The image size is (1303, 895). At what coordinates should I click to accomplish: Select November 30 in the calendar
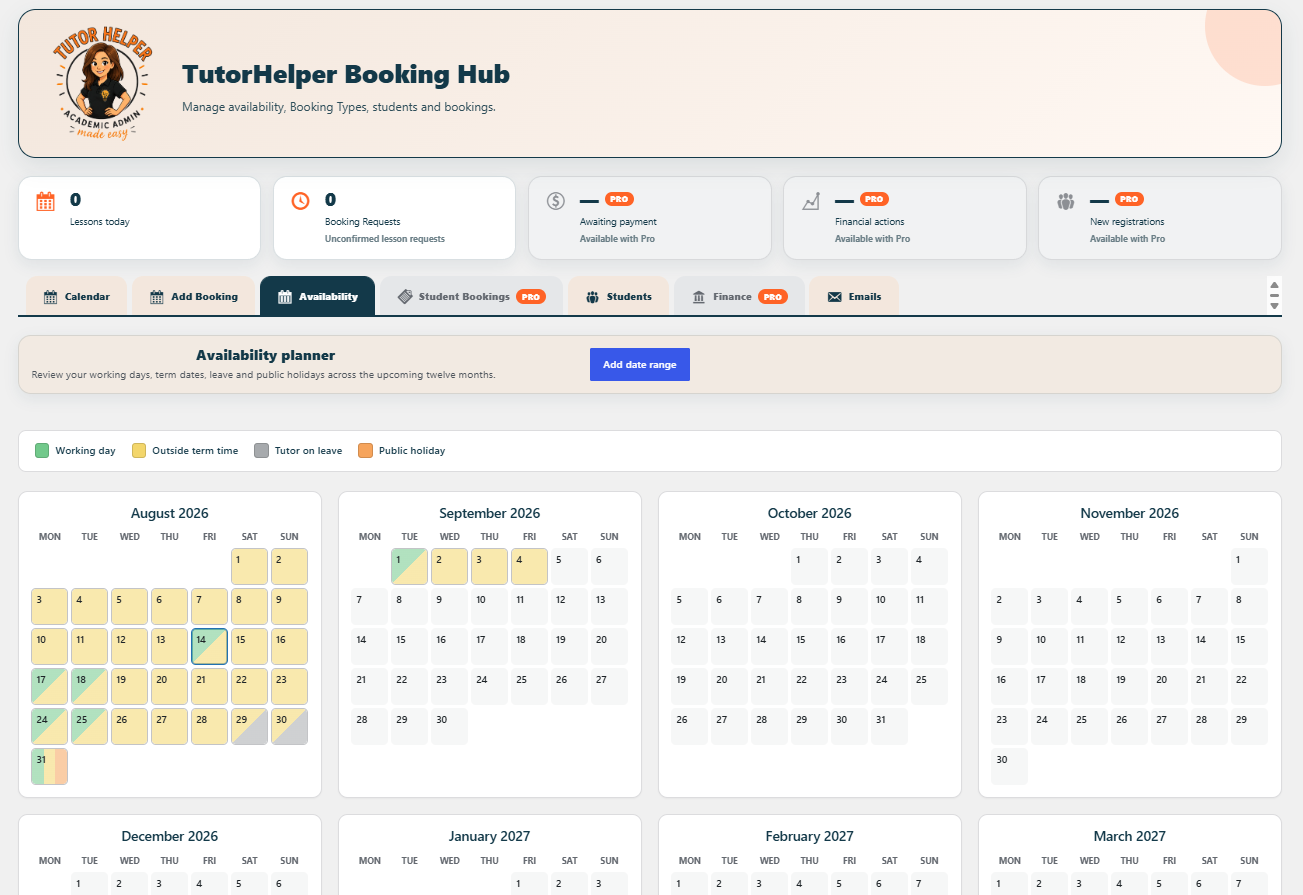coord(1009,767)
